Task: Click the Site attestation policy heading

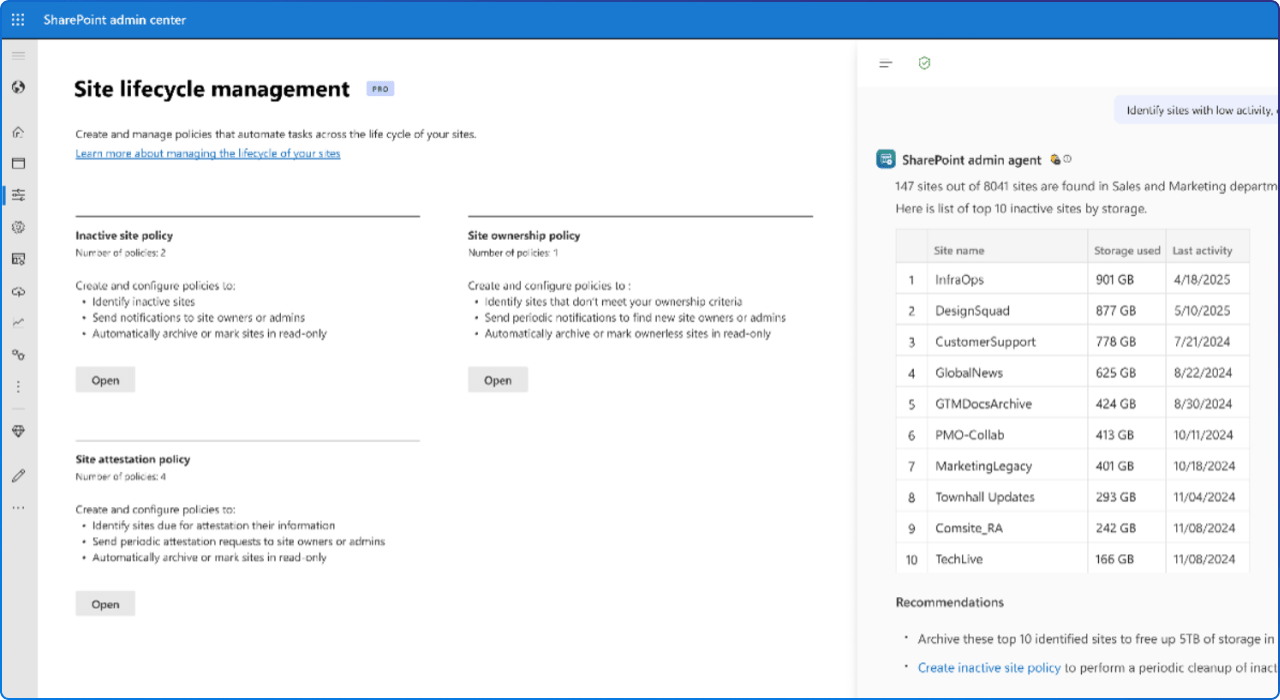Action: 133,460
